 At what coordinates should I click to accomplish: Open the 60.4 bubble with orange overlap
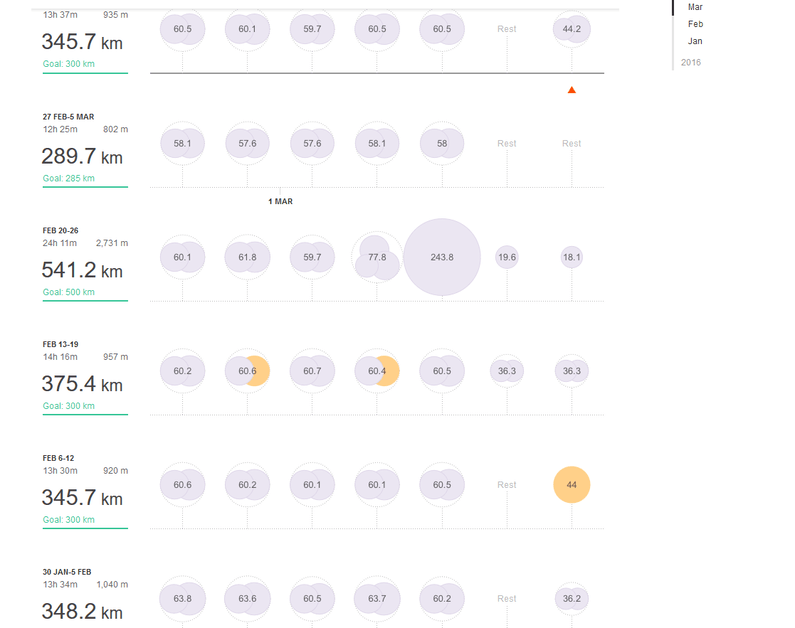[x=377, y=371]
